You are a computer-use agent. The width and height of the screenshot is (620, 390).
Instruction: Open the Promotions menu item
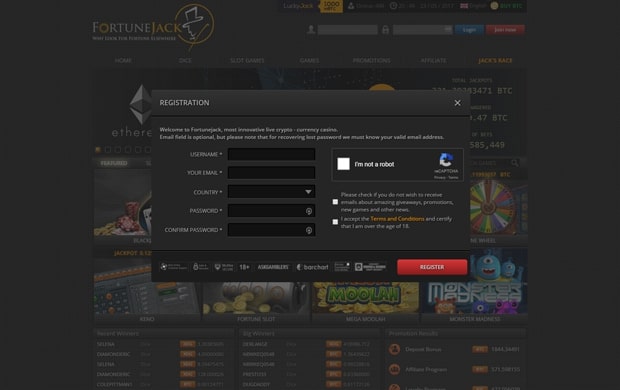[x=371, y=61]
